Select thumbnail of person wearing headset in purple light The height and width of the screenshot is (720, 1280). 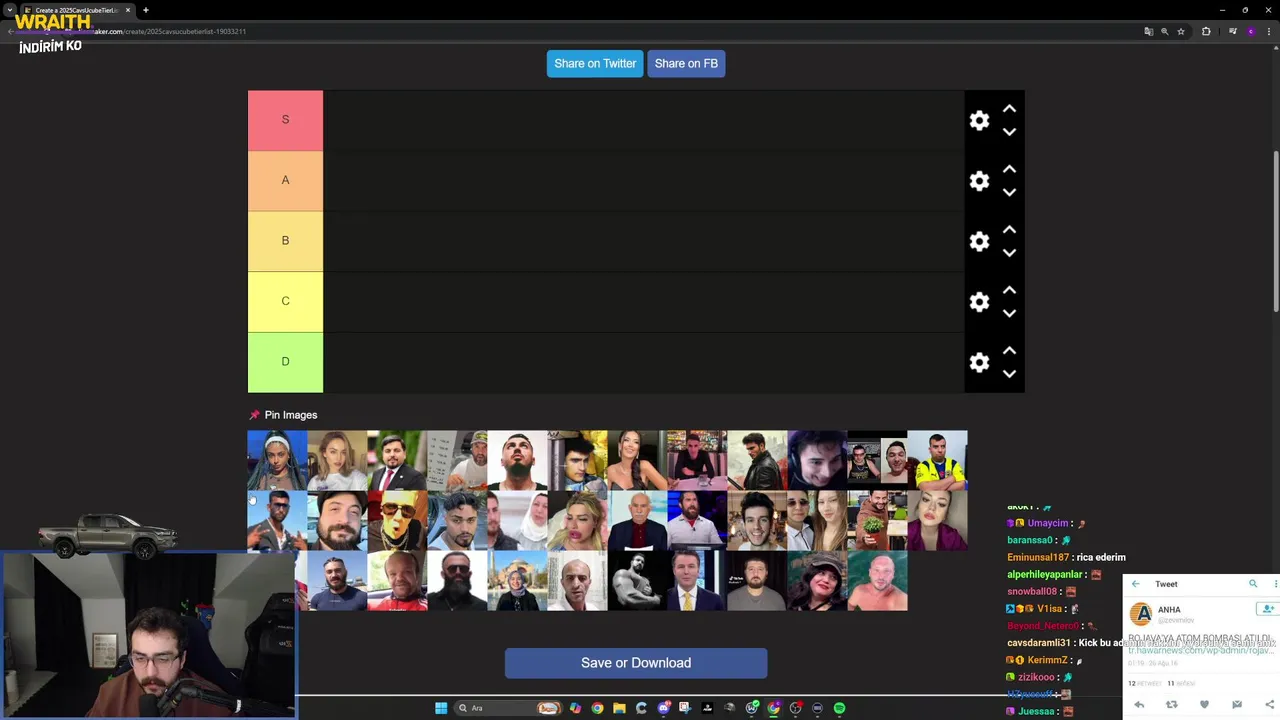[817, 460]
